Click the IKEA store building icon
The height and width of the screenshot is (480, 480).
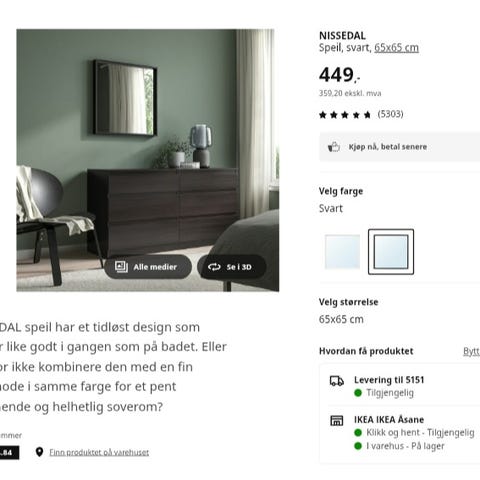point(337,420)
